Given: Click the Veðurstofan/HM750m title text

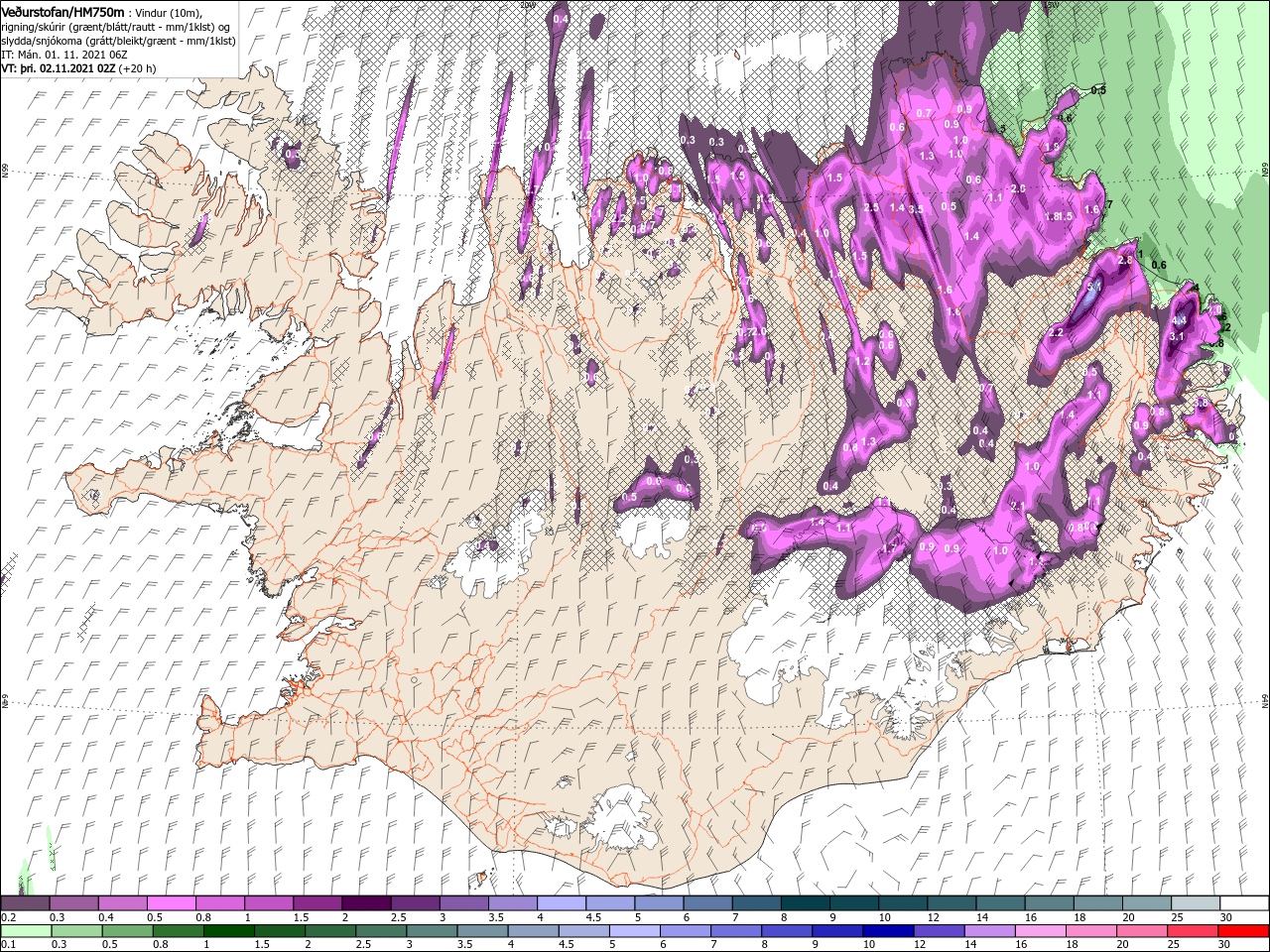Looking at the screenshot, I should [63, 11].
